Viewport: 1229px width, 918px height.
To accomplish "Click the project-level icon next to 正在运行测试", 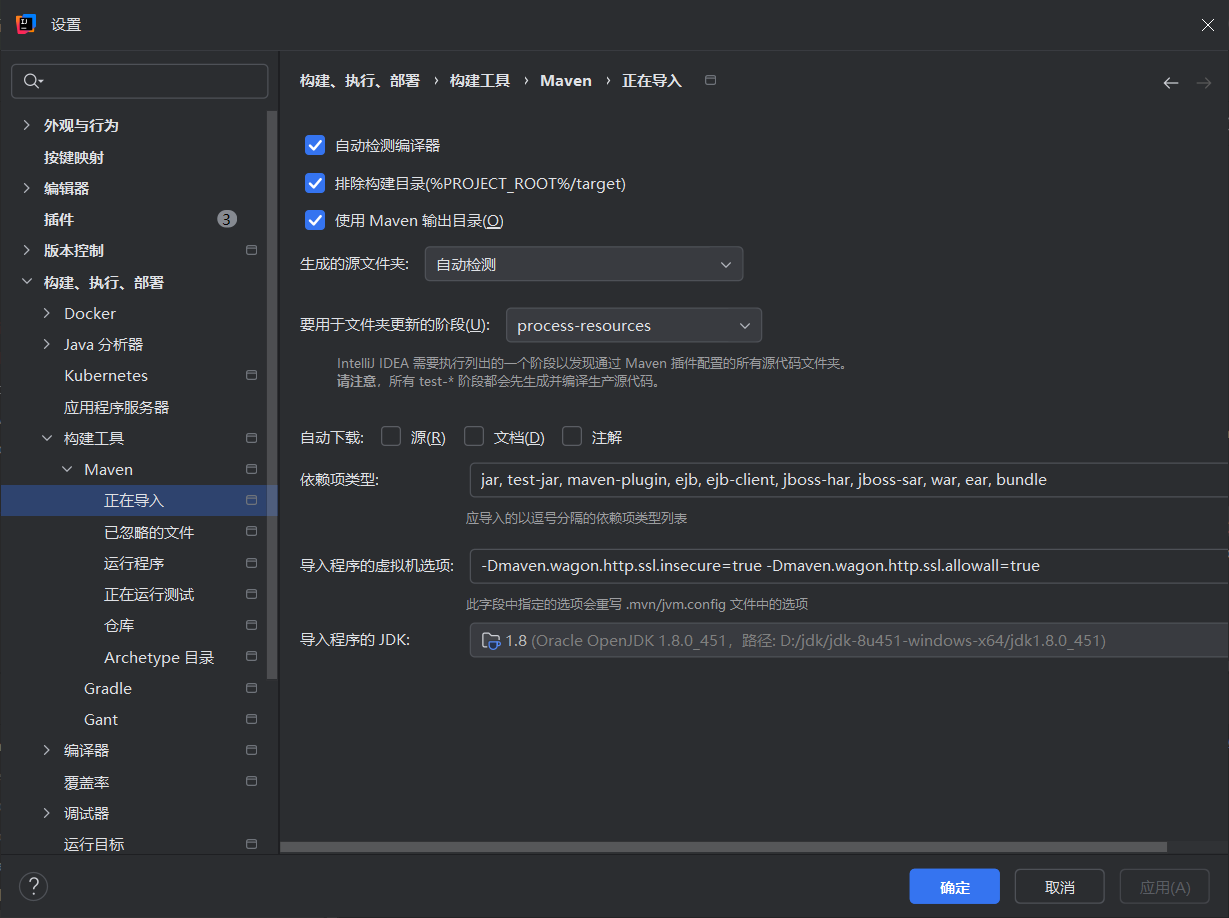I will click(x=252, y=594).
